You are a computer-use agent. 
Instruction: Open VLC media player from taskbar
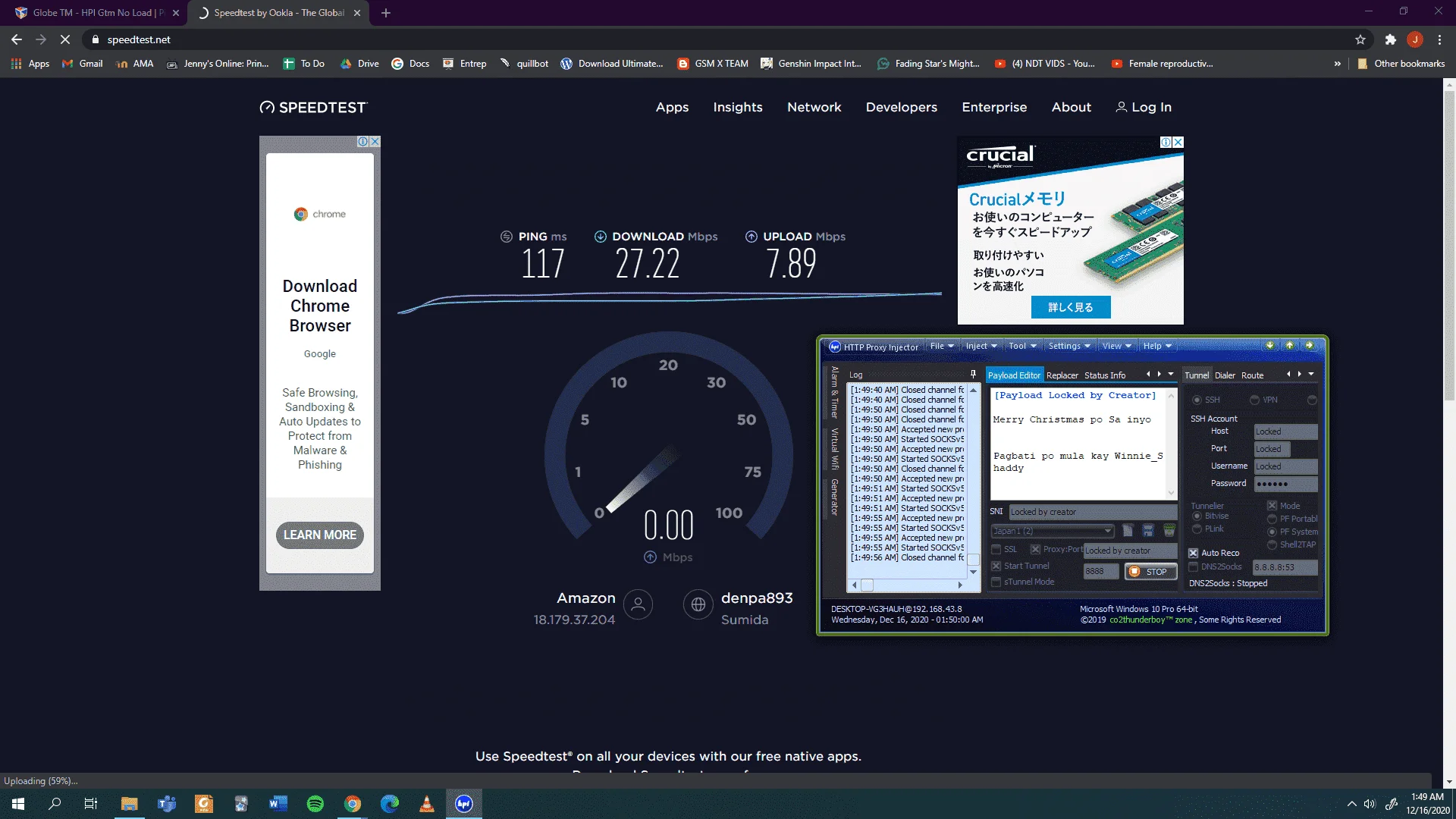[427, 804]
